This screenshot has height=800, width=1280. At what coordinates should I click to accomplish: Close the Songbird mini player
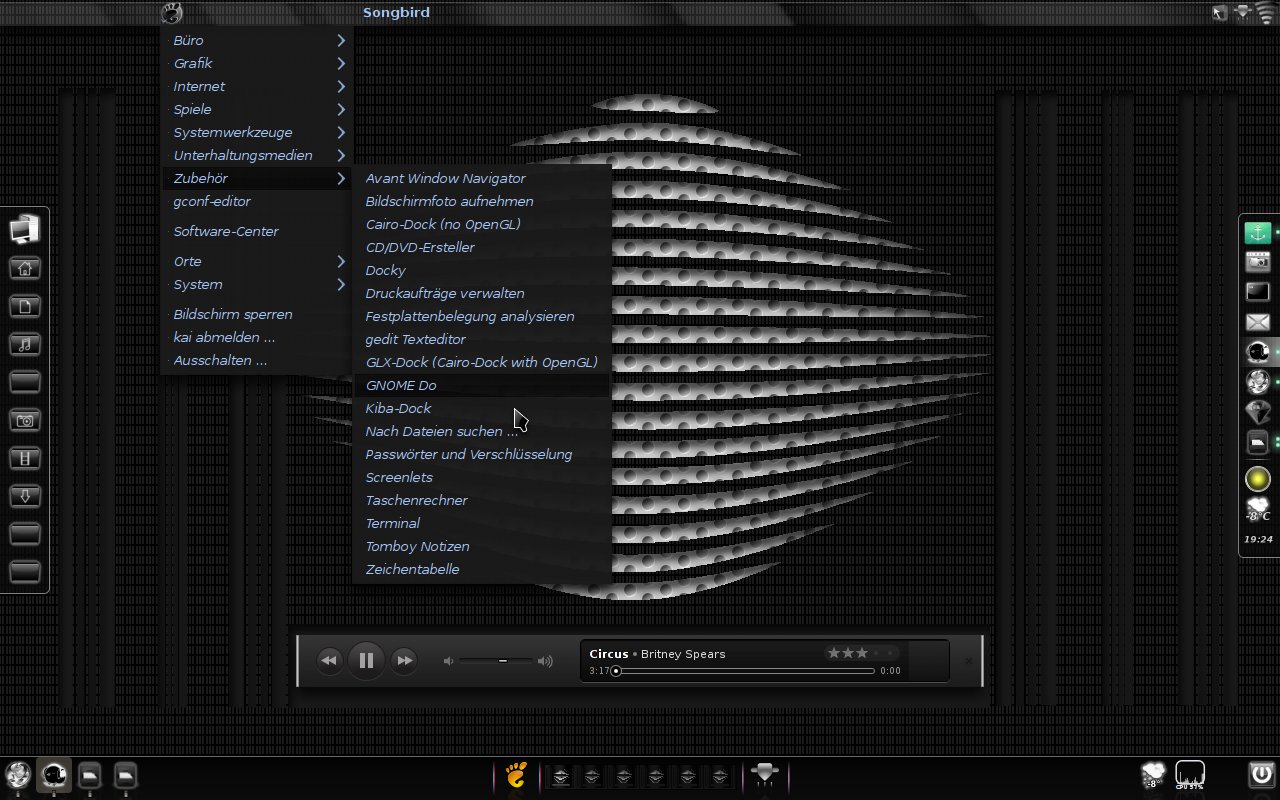[x=968, y=661]
